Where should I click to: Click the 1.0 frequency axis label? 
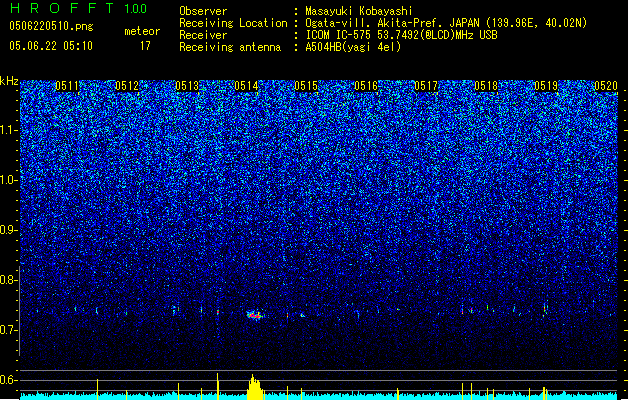[8, 180]
